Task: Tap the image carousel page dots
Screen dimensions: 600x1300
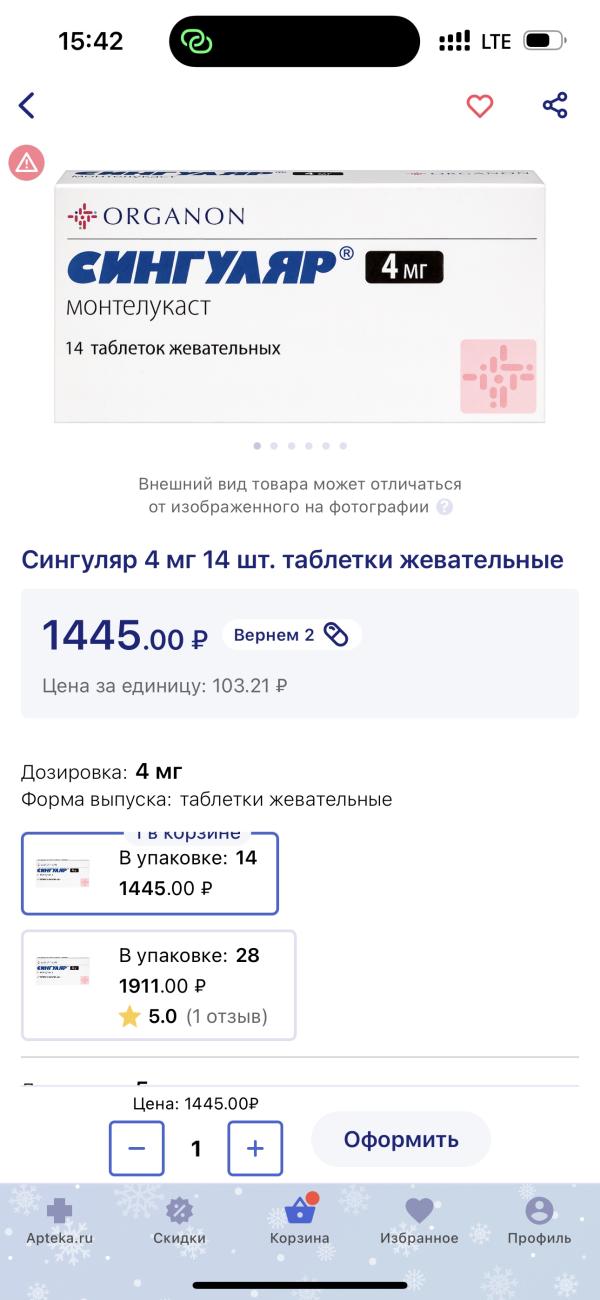Action: 300,446
